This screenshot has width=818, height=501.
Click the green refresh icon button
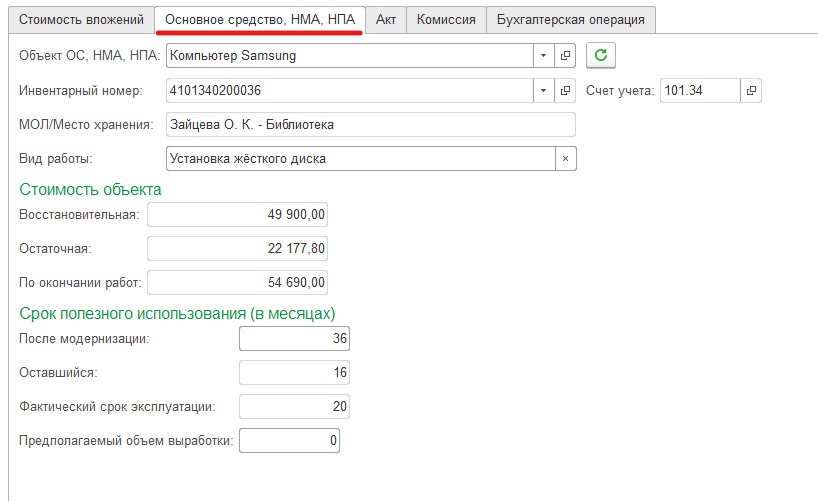click(600, 56)
